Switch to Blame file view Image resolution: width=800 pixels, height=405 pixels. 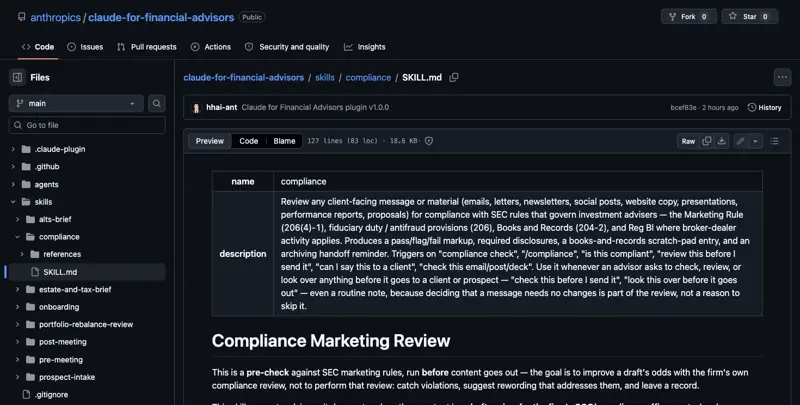pyautogui.click(x=284, y=141)
